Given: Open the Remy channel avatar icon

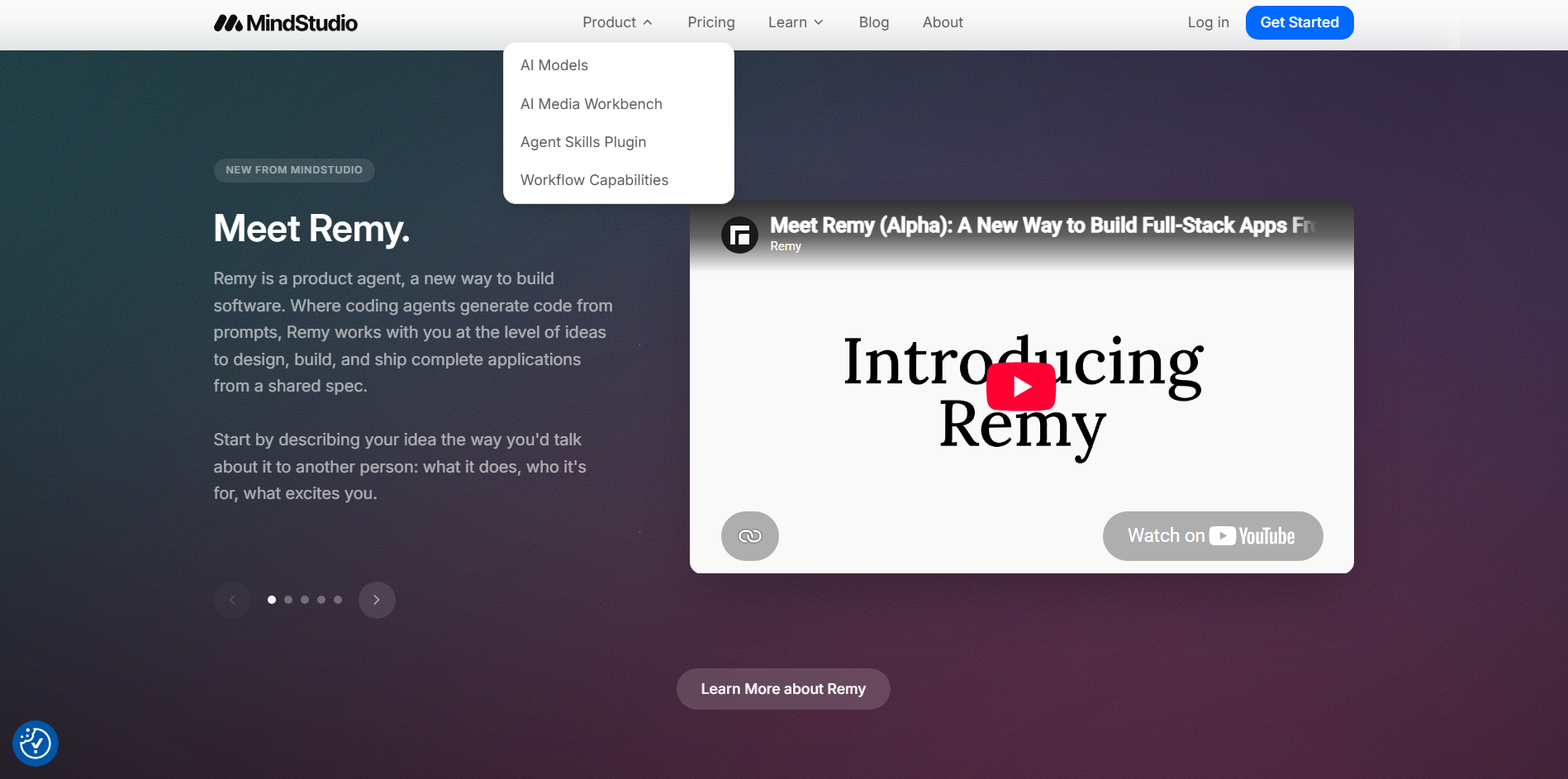Looking at the screenshot, I should 739,235.
